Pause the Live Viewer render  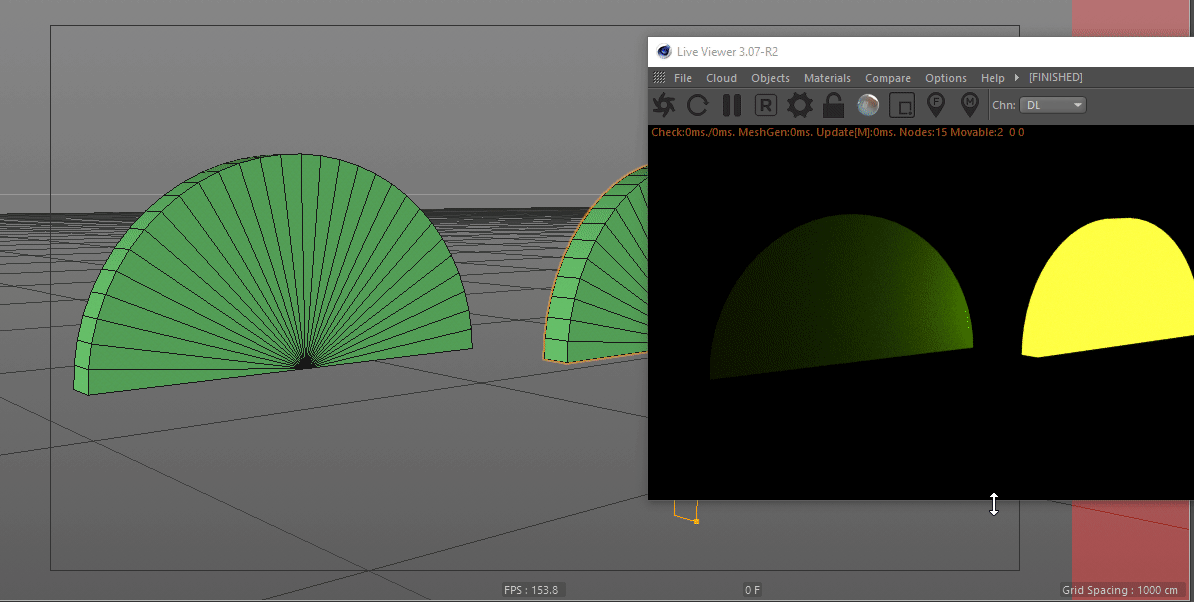coord(732,105)
